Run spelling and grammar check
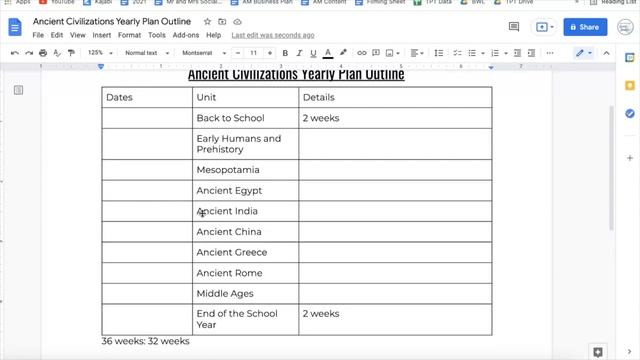 click(57, 53)
